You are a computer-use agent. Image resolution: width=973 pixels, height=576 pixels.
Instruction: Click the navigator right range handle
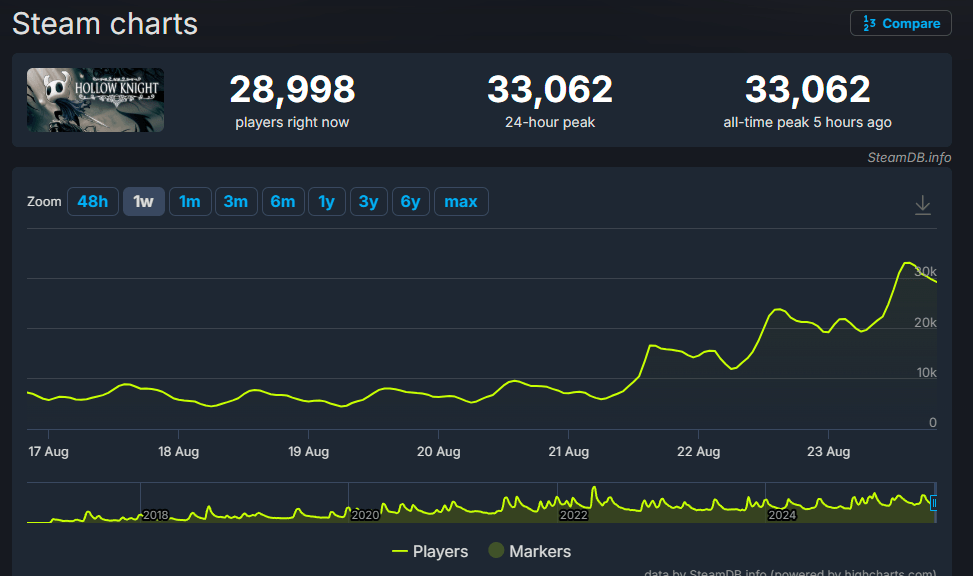(x=934, y=504)
